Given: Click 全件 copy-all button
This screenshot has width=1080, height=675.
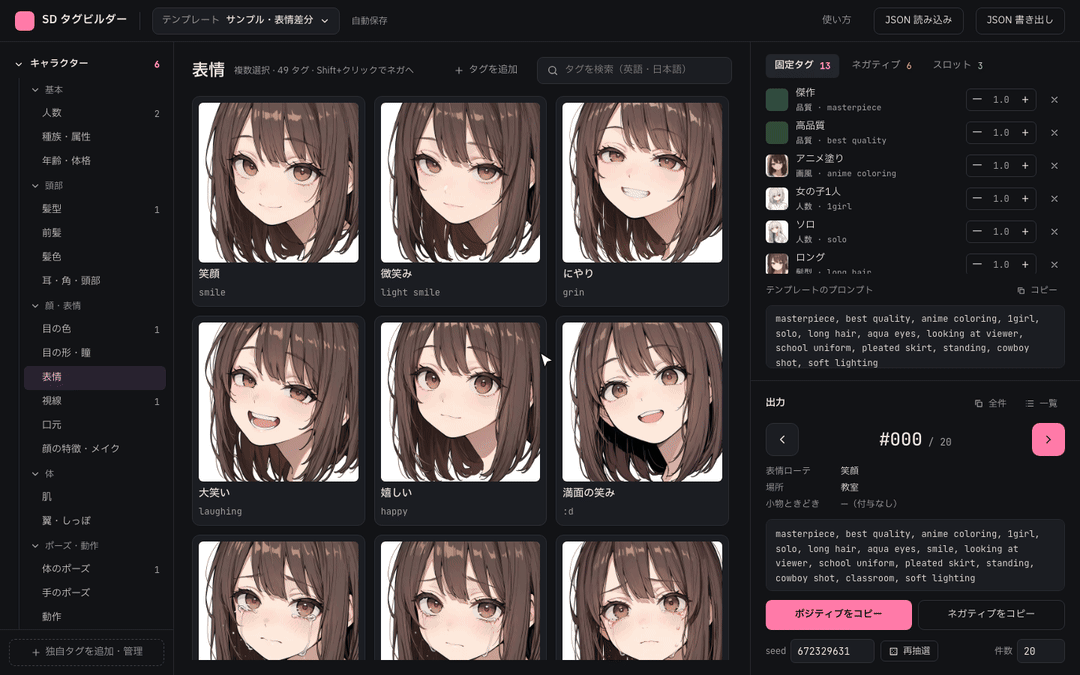Looking at the screenshot, I should 990,404.
